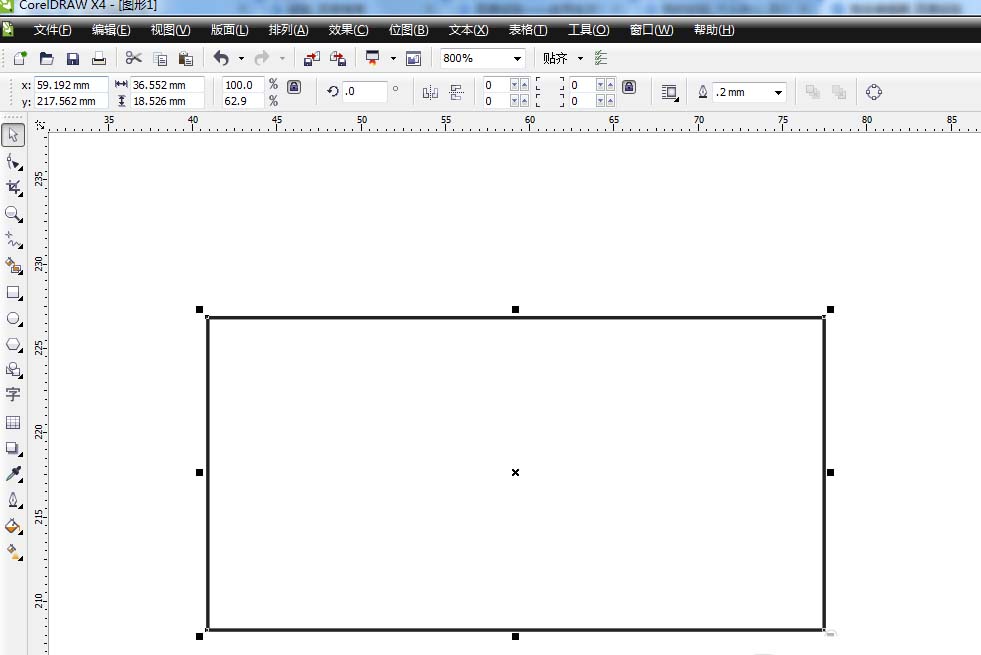The width and height of the screenshot is (981, 655).
Task: Print the document
Action: [x=99, y=58]
